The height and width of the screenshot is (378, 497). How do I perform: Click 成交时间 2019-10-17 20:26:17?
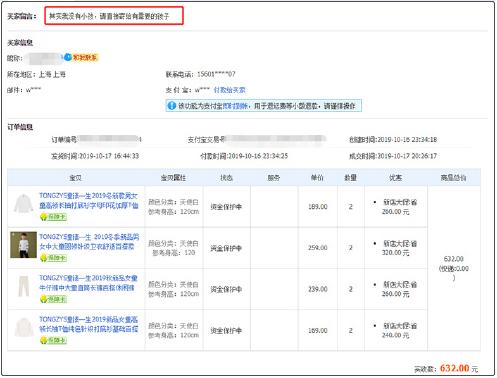pyautogui.click(x=393, y=156)
